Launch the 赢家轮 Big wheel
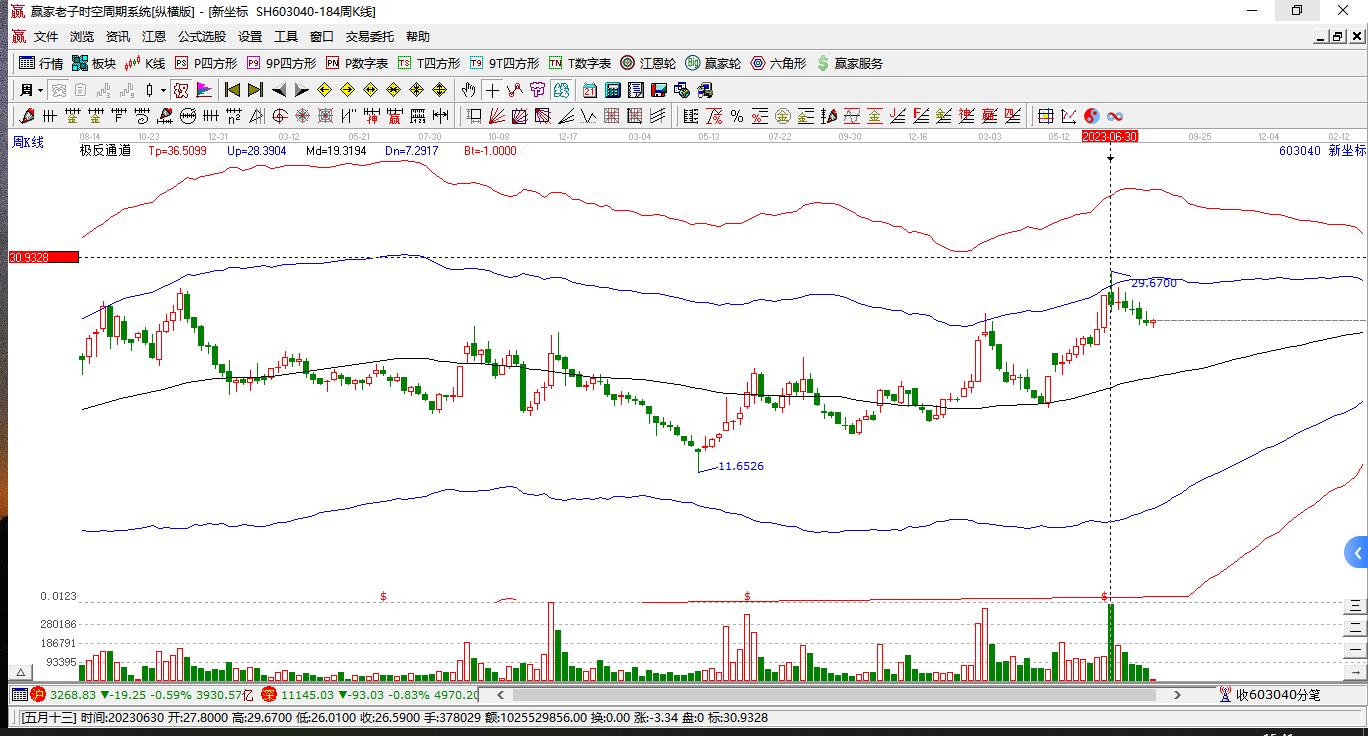This screenshot has height=736, width=1368. (713, 63)
